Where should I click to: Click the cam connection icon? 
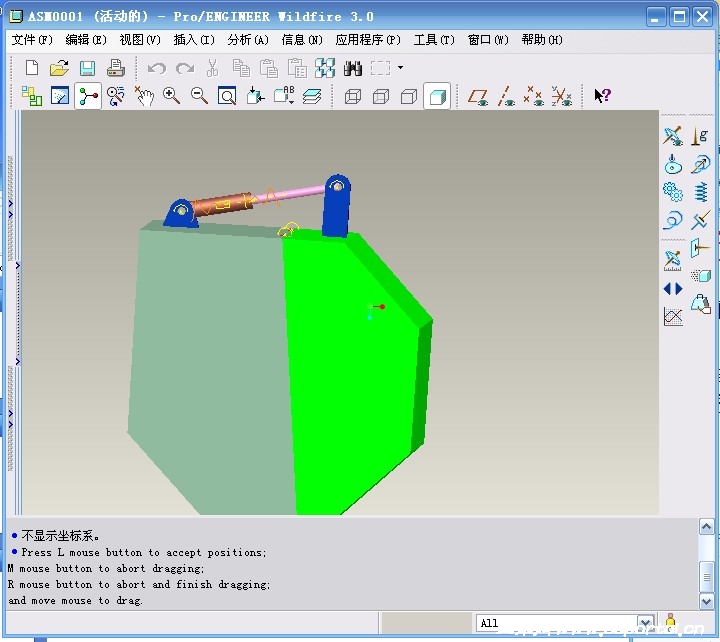pyautogui.click(x=673, y=164)
